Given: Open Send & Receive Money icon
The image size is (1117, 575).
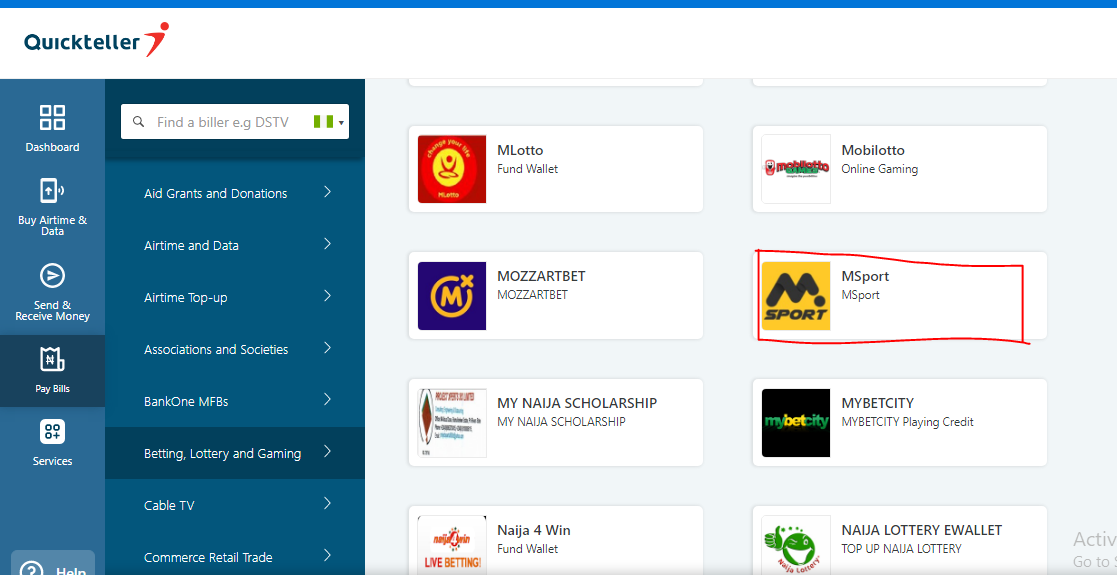Looking at the screenshot, I should pos(52,275).
